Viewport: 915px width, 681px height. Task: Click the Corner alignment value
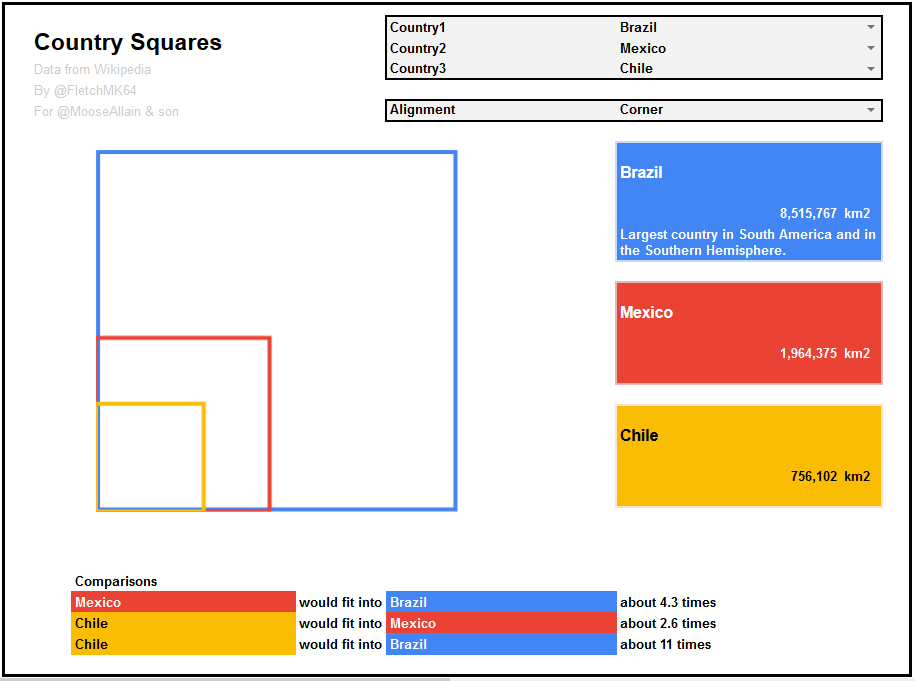641,110
